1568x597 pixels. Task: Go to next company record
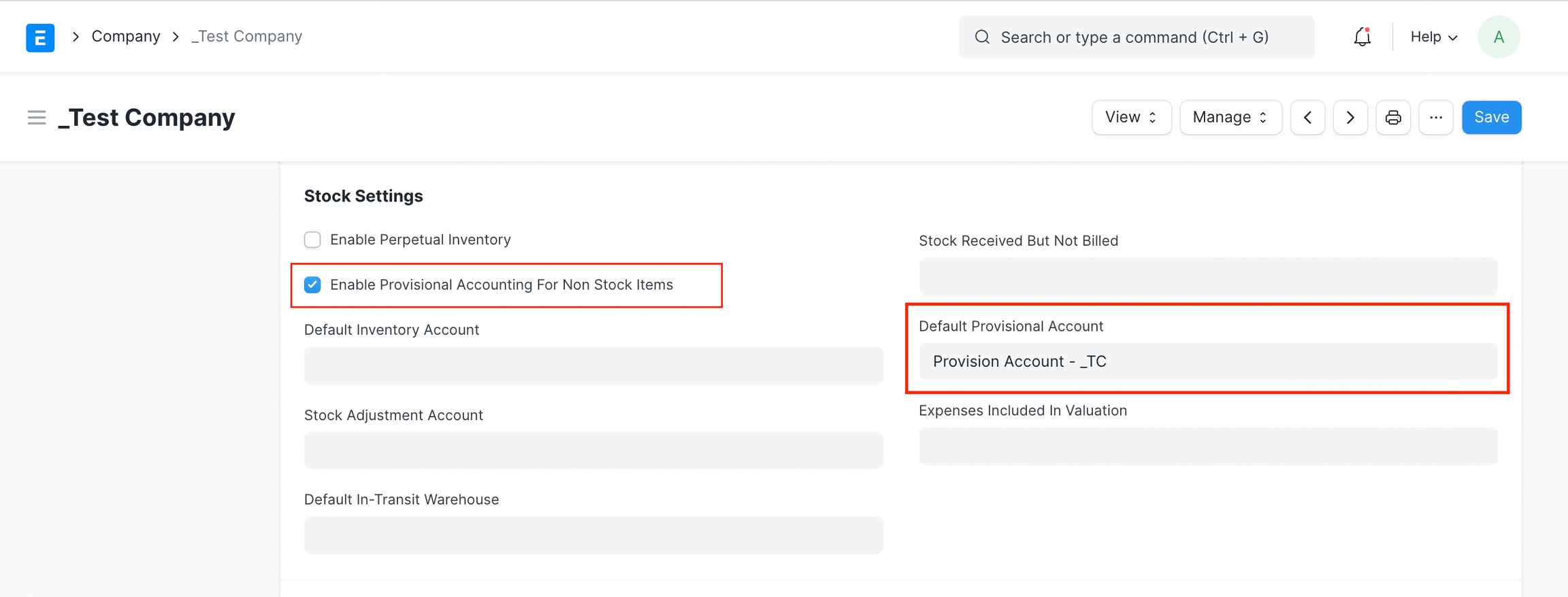pyautogui.click(x=1350, y=118)
